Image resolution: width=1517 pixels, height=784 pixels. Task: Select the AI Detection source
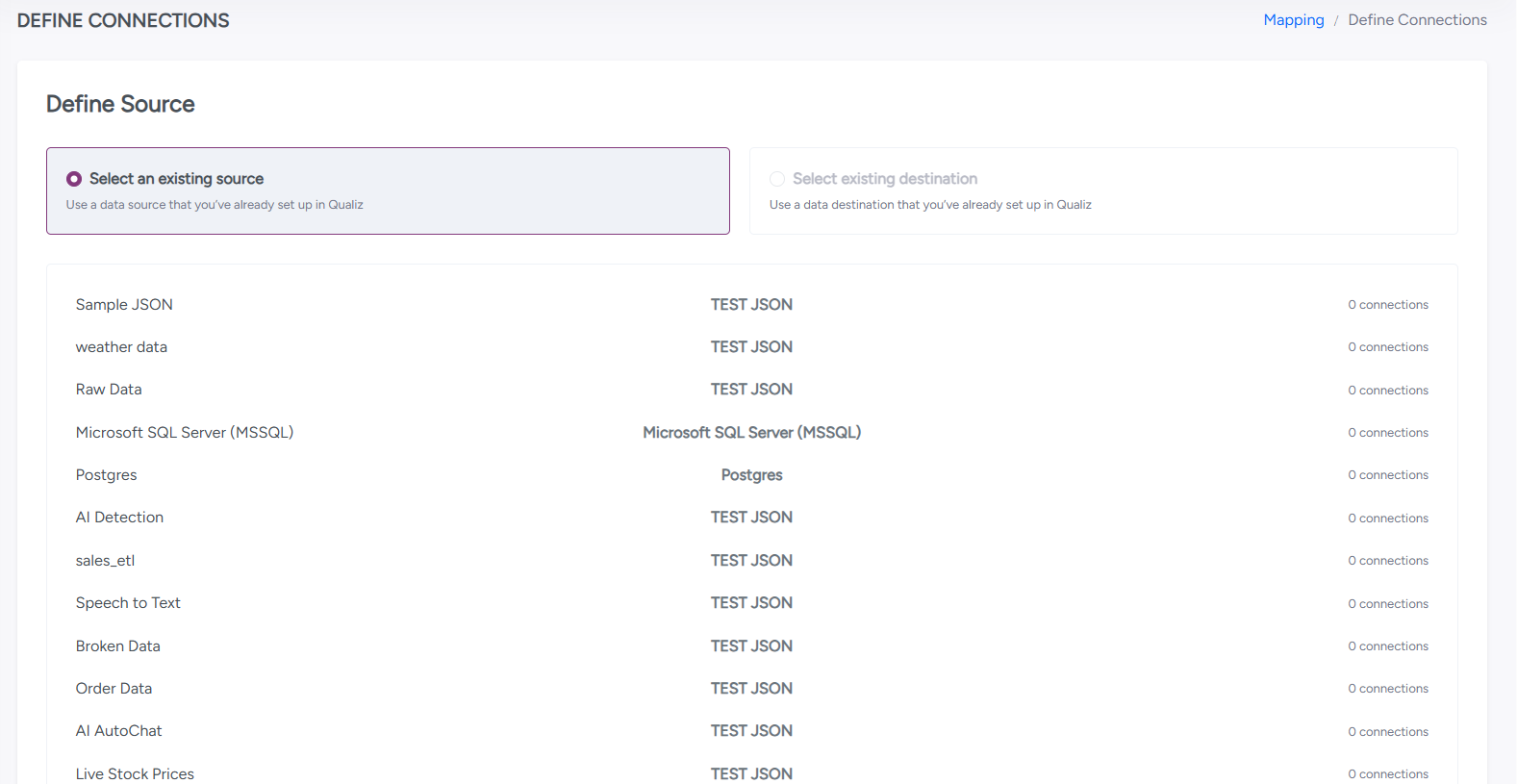tap(119, 518)
